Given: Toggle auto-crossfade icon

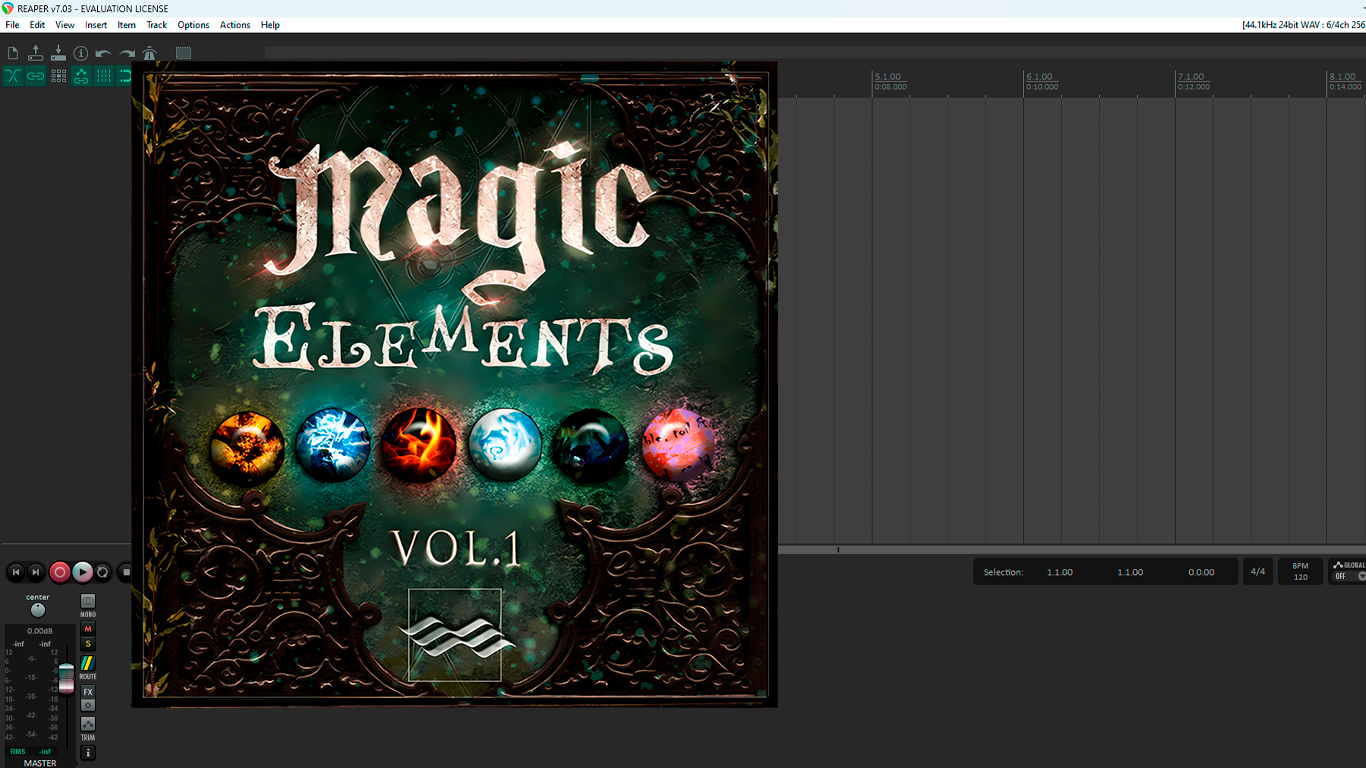Looking at the screenshot, I should [x=13, y=76].
